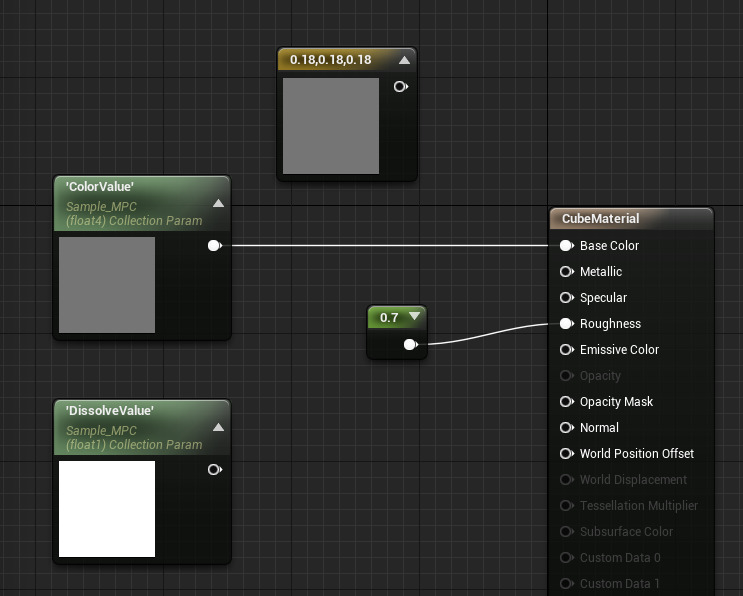Click the ColorValue node output pin
Screen dimensions: 743x596
(x=214, y=246)
